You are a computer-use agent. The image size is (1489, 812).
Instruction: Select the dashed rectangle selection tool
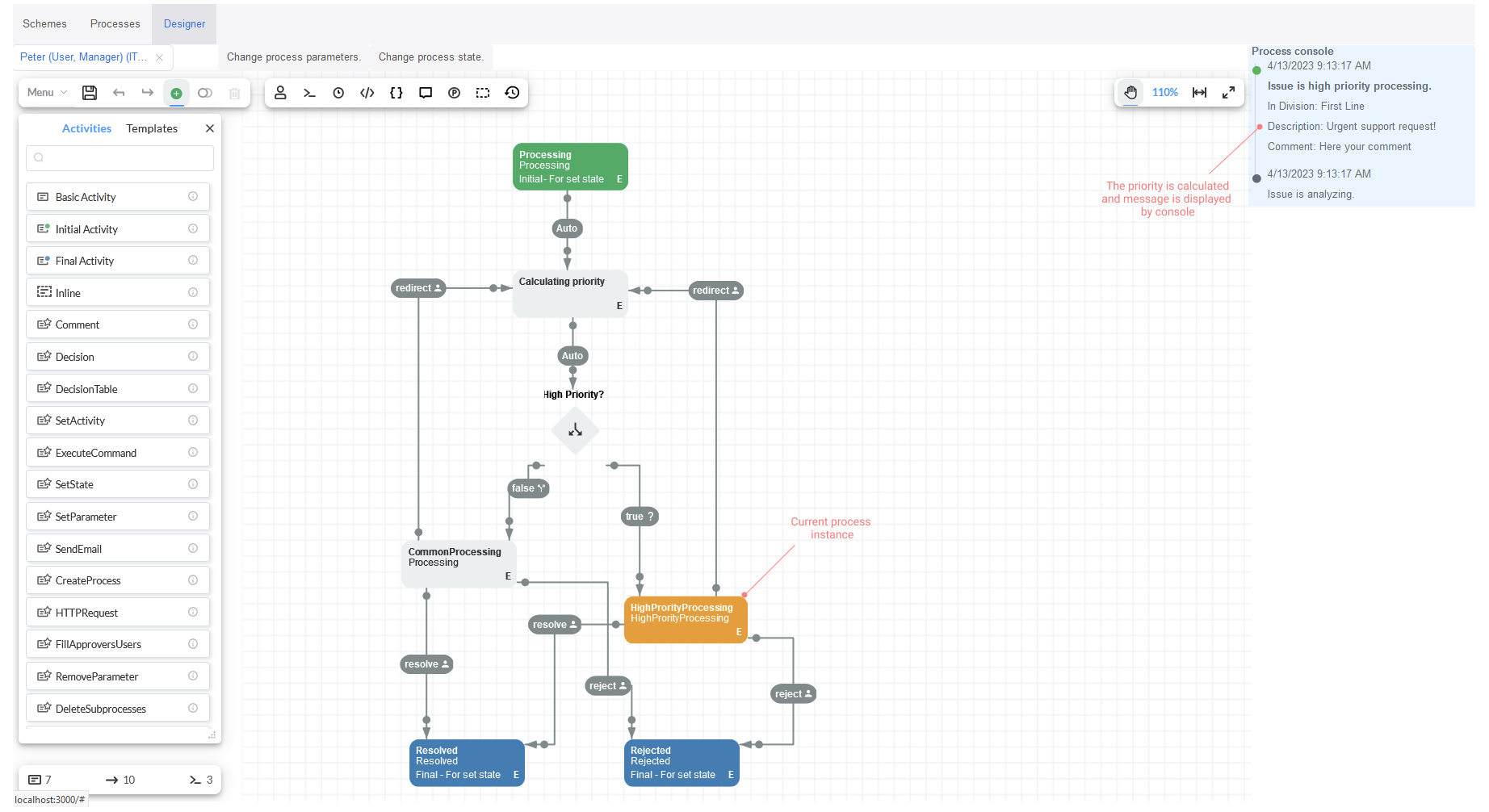[483, 93]
